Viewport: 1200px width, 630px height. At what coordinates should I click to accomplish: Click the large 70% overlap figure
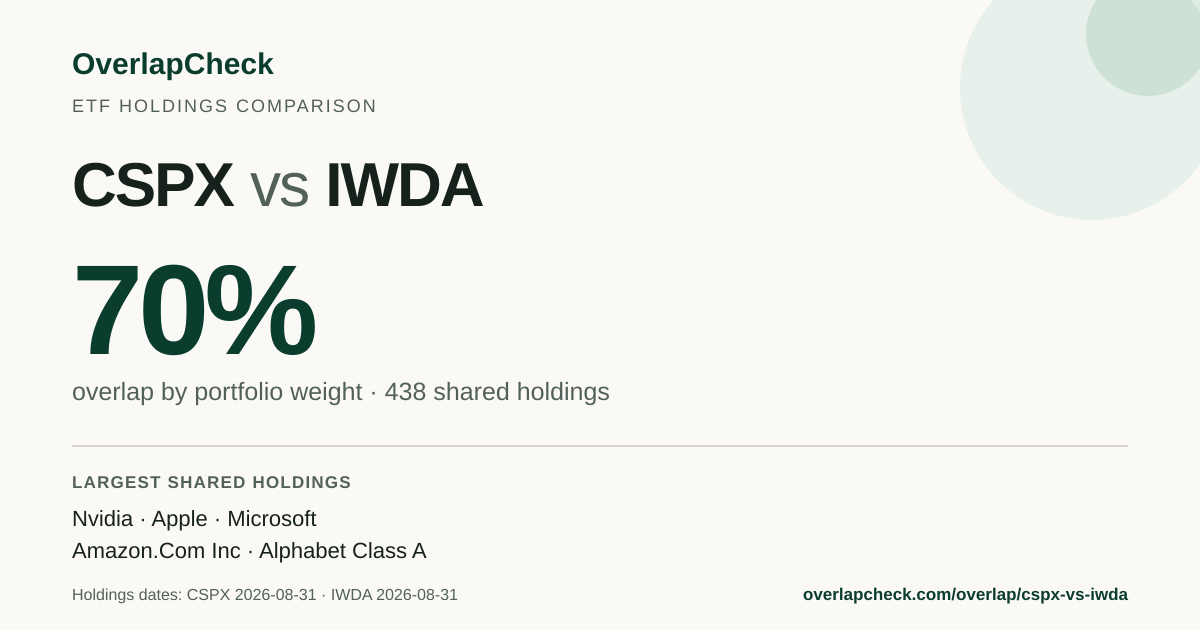point(194,311)
